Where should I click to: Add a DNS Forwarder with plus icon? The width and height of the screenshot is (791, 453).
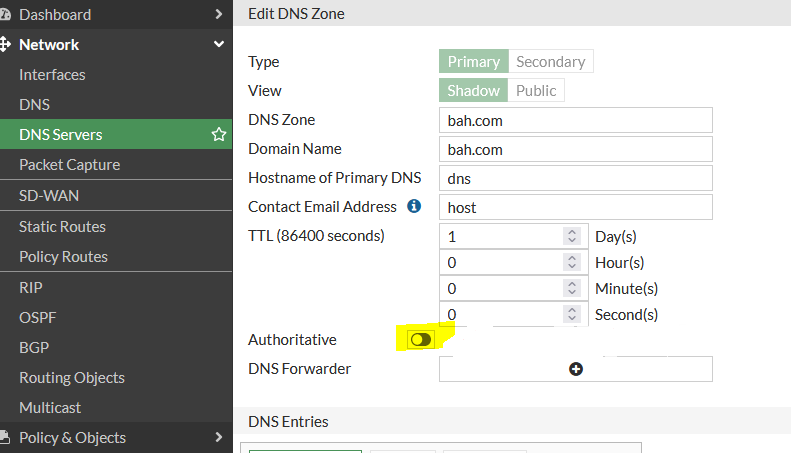coord(576,369)
